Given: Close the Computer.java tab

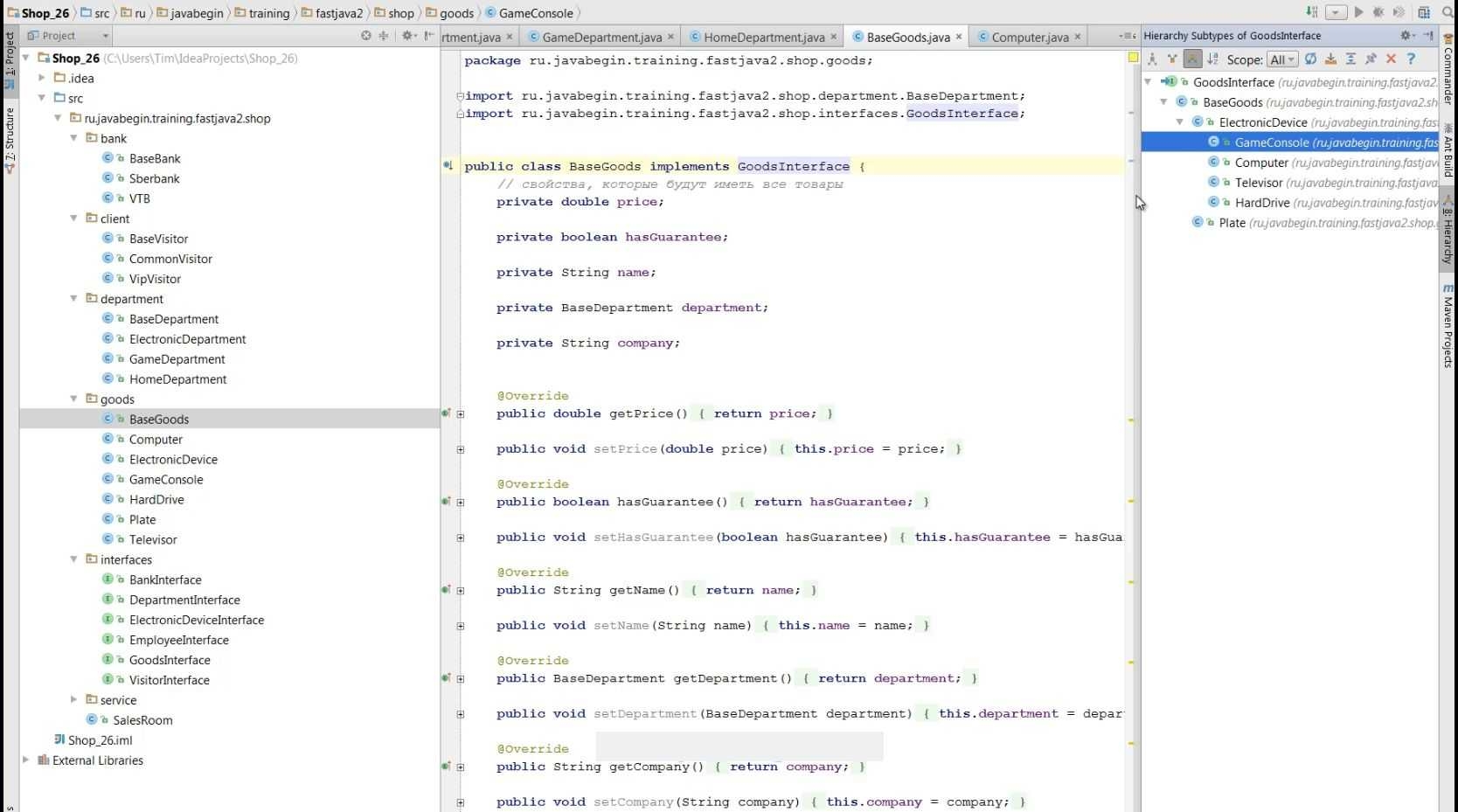Looking at the screenshot, I should coord(1078,37).
